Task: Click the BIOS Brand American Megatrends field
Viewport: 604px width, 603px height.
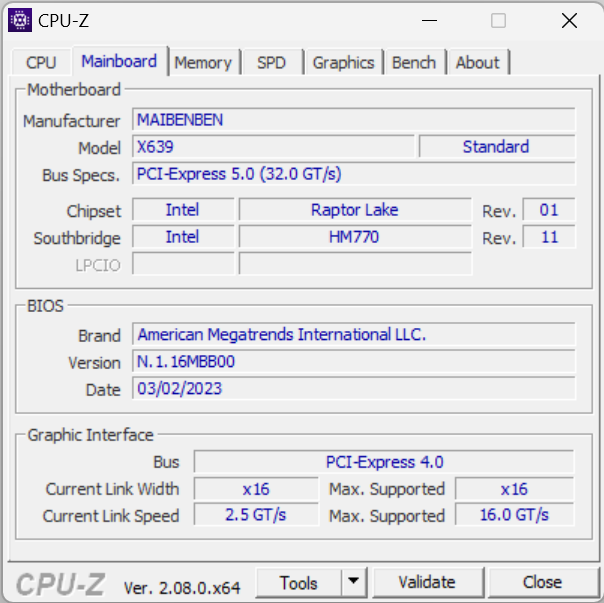Action: point(354,334)
